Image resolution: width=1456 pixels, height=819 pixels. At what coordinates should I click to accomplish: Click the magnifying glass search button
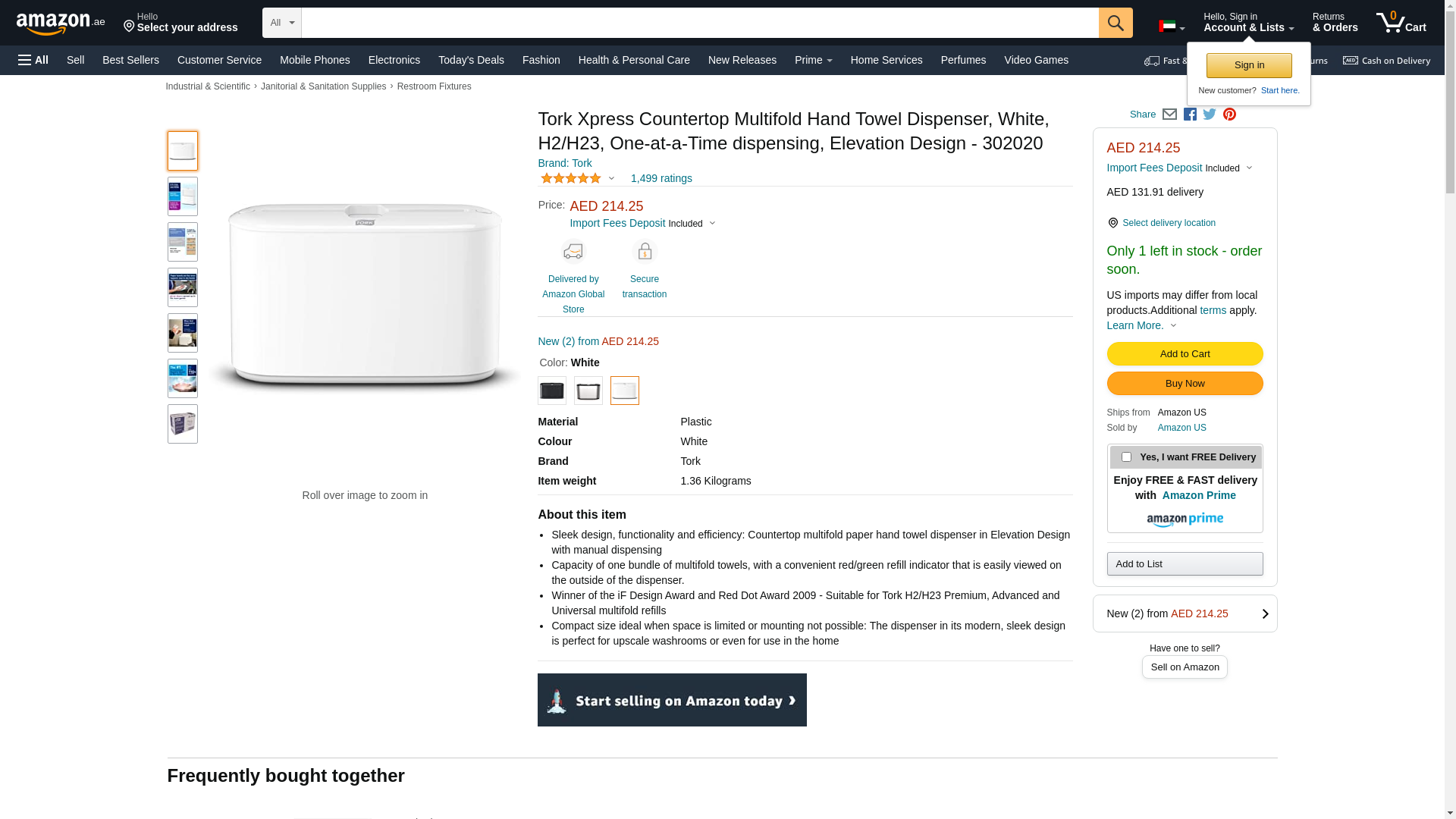[1115, 23]
